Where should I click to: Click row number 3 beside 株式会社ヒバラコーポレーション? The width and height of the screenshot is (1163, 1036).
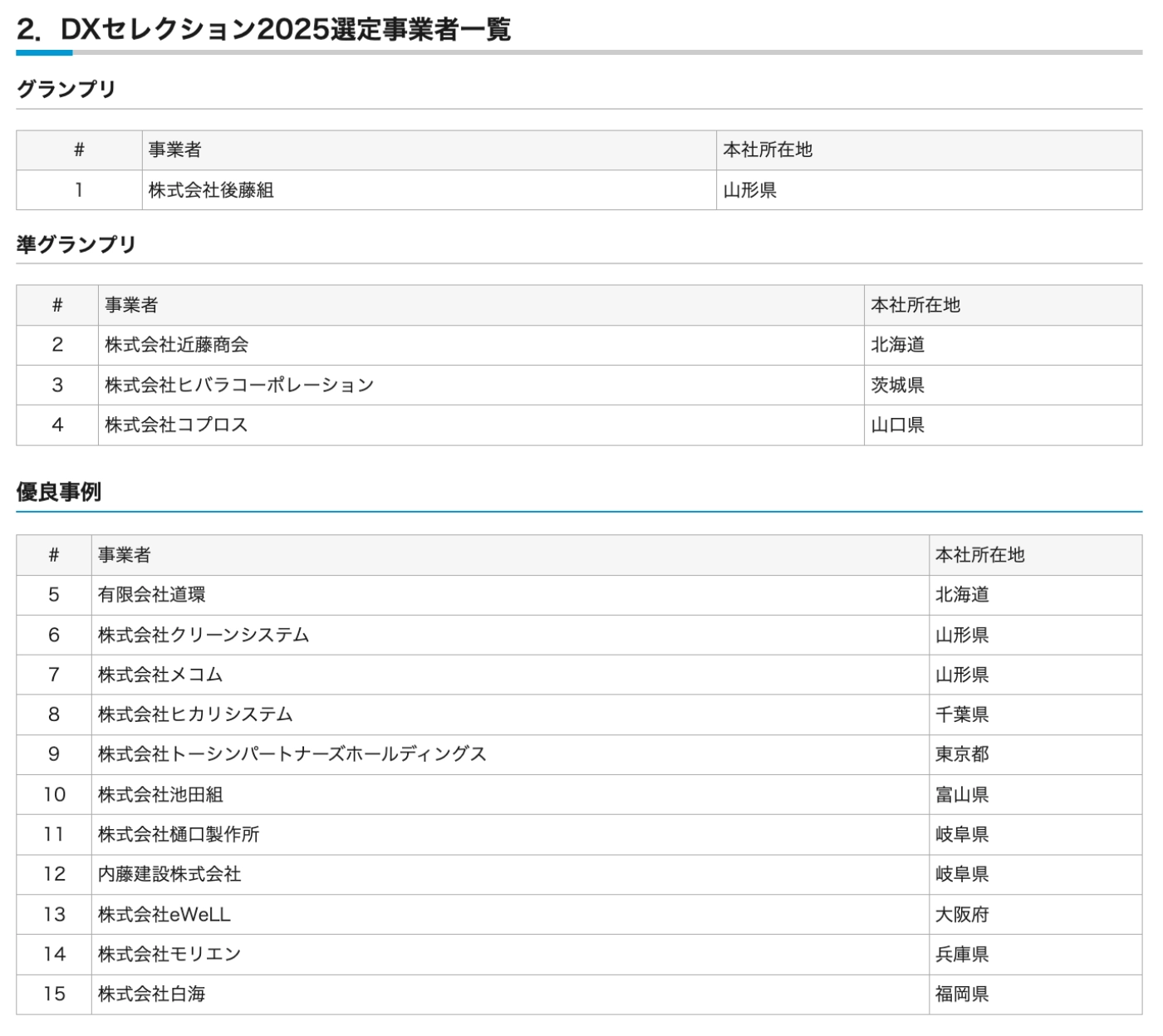pyautogui.click(x=57, y=385)
